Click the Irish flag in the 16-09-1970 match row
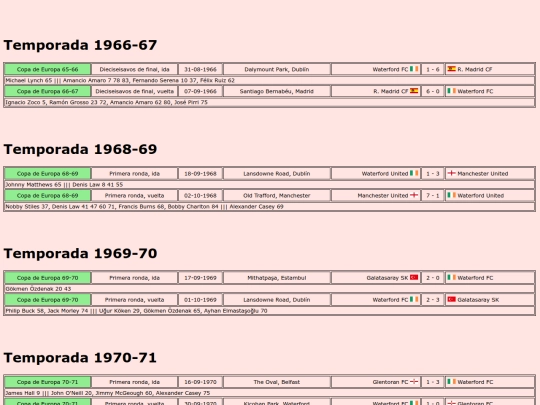 pos(451,382)
